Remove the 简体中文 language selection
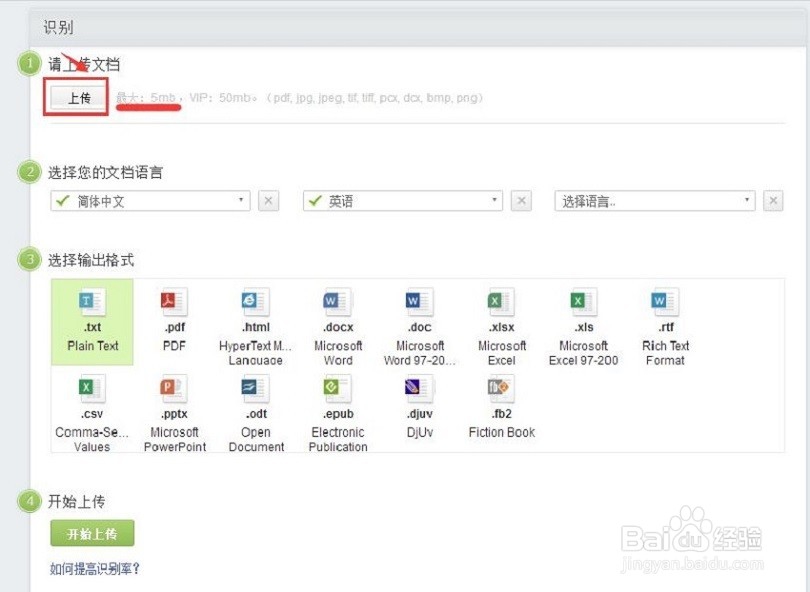The image size is (810, 592). pos(269,201)
